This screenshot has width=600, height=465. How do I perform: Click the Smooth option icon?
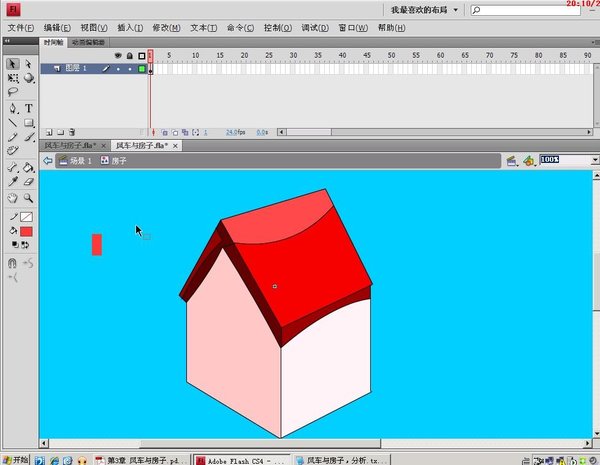point(28,263)
